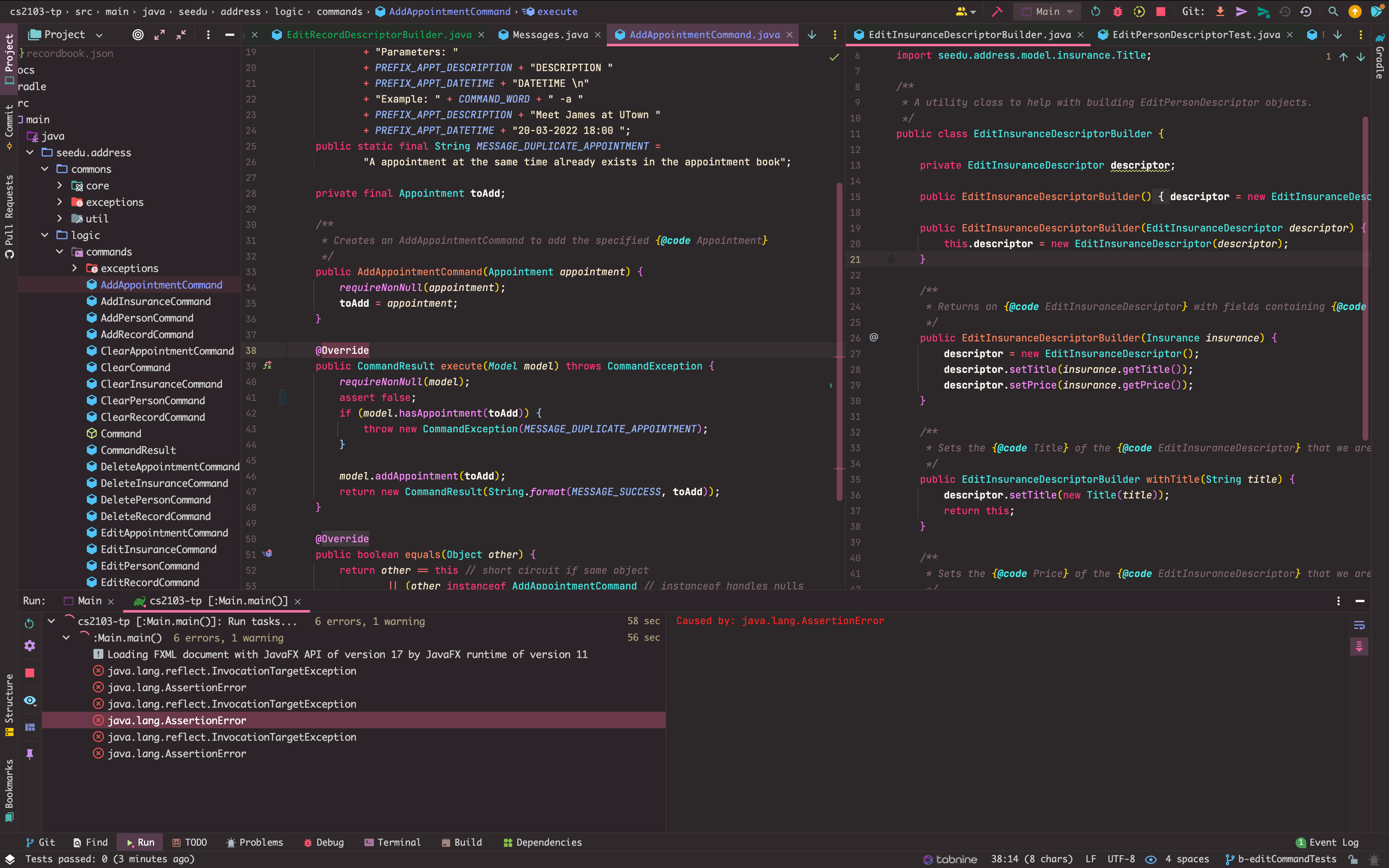Switch to the Messages.java editor tab
The height and width of the screenshot is (868, 1389).
549,35
